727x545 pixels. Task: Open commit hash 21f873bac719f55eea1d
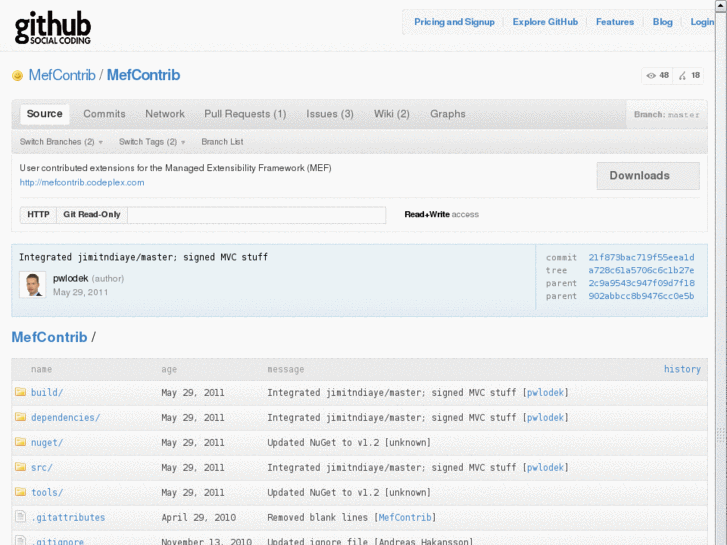click(x=641, y=257)
